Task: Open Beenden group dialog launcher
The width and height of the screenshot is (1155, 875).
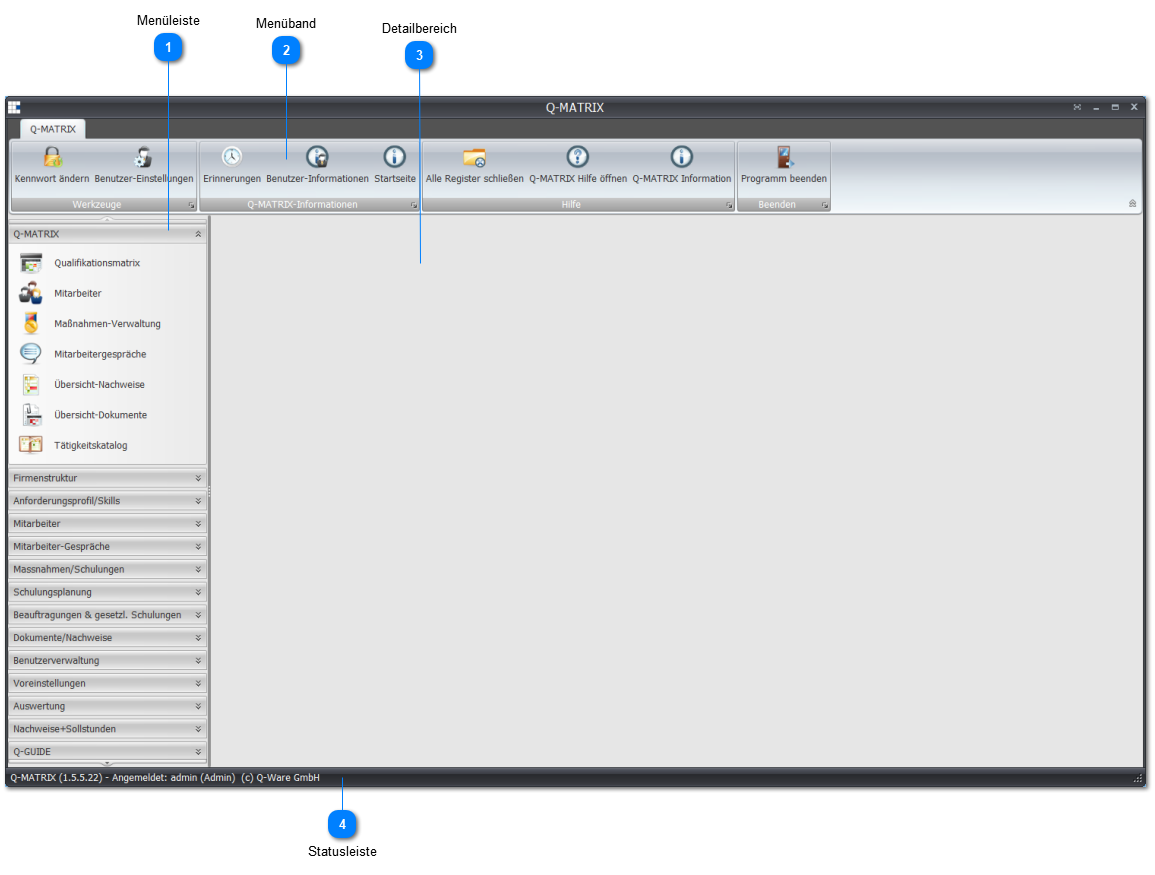Action: (825, 205)
